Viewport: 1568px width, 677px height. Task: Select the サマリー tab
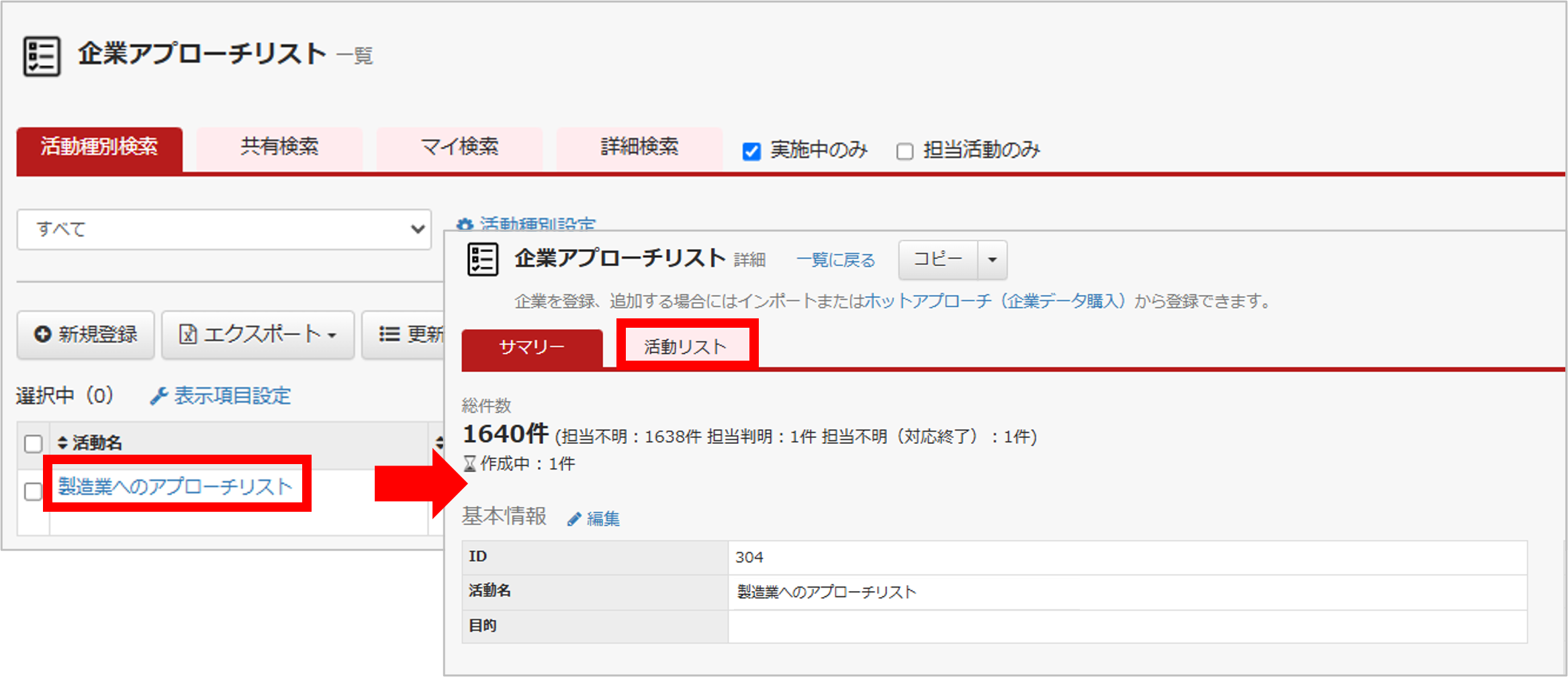pyautogui.click(x=532, y=348)
